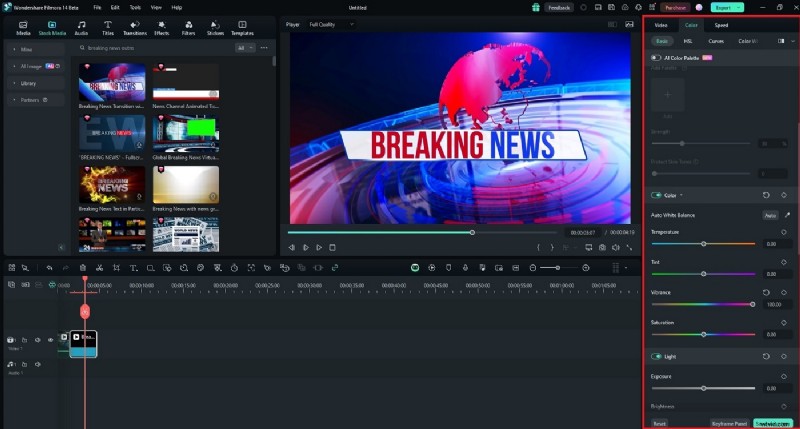
Task: Open the Export dropdown arrow
Action: pos(738,8)
